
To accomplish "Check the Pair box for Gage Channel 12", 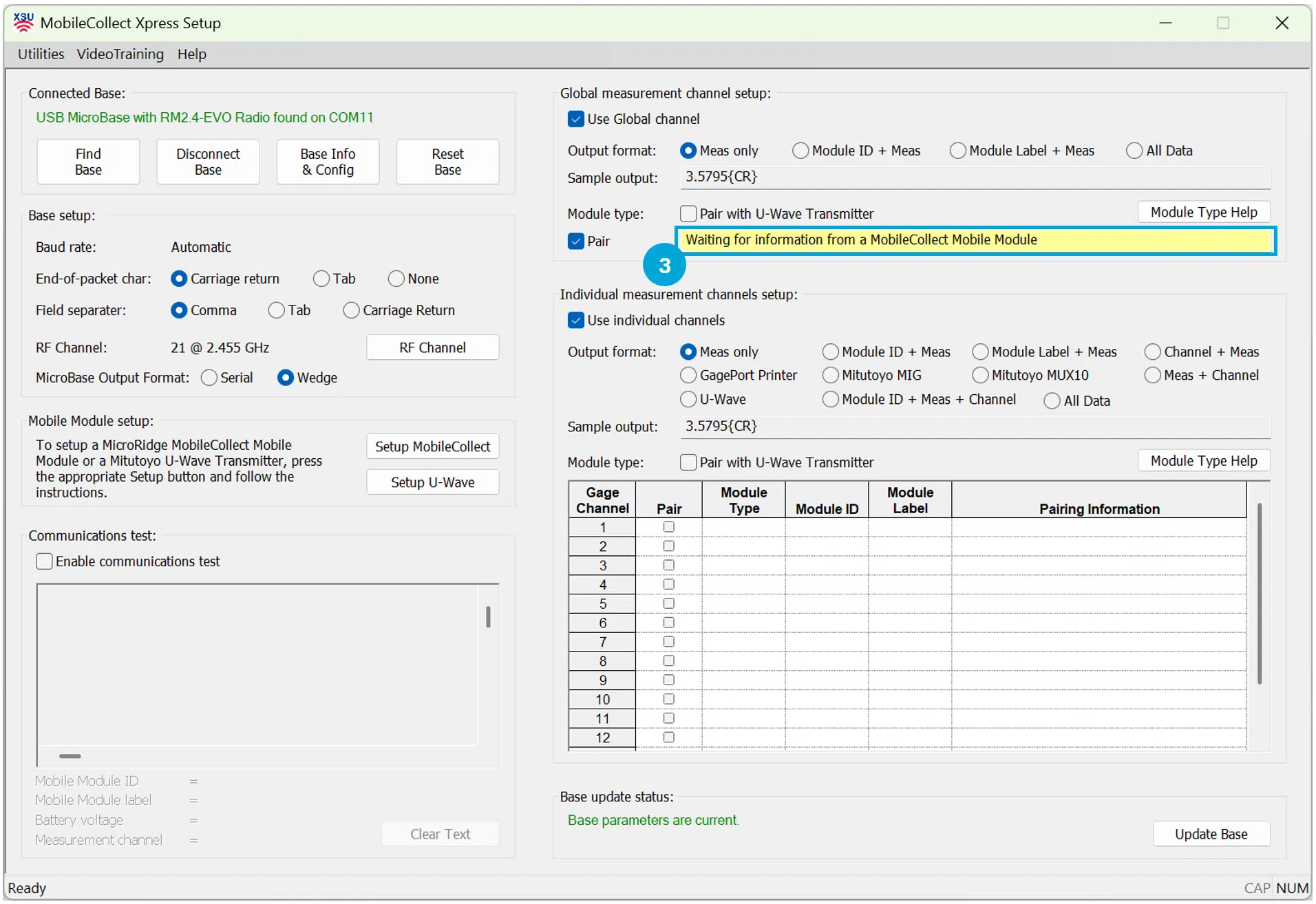I will [x=669, y=738].
